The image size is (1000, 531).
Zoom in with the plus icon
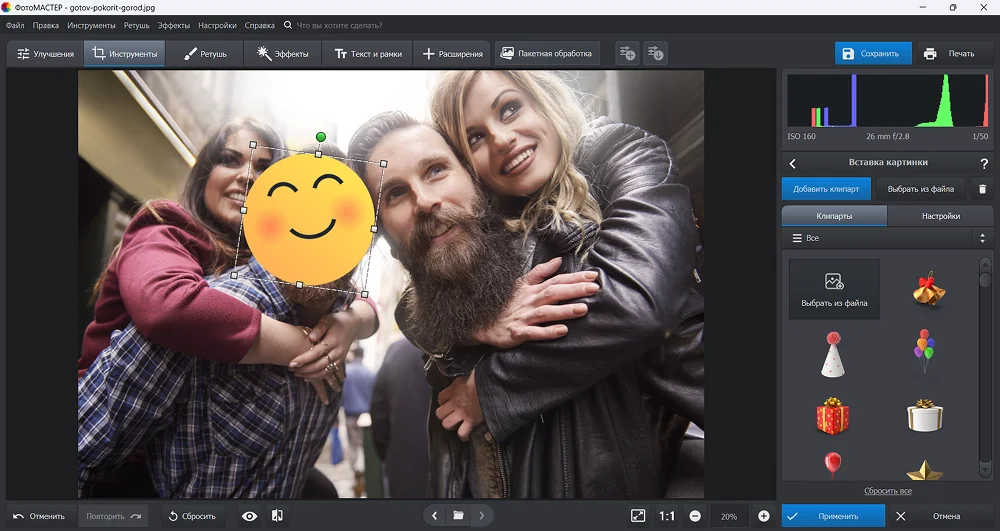764,516
